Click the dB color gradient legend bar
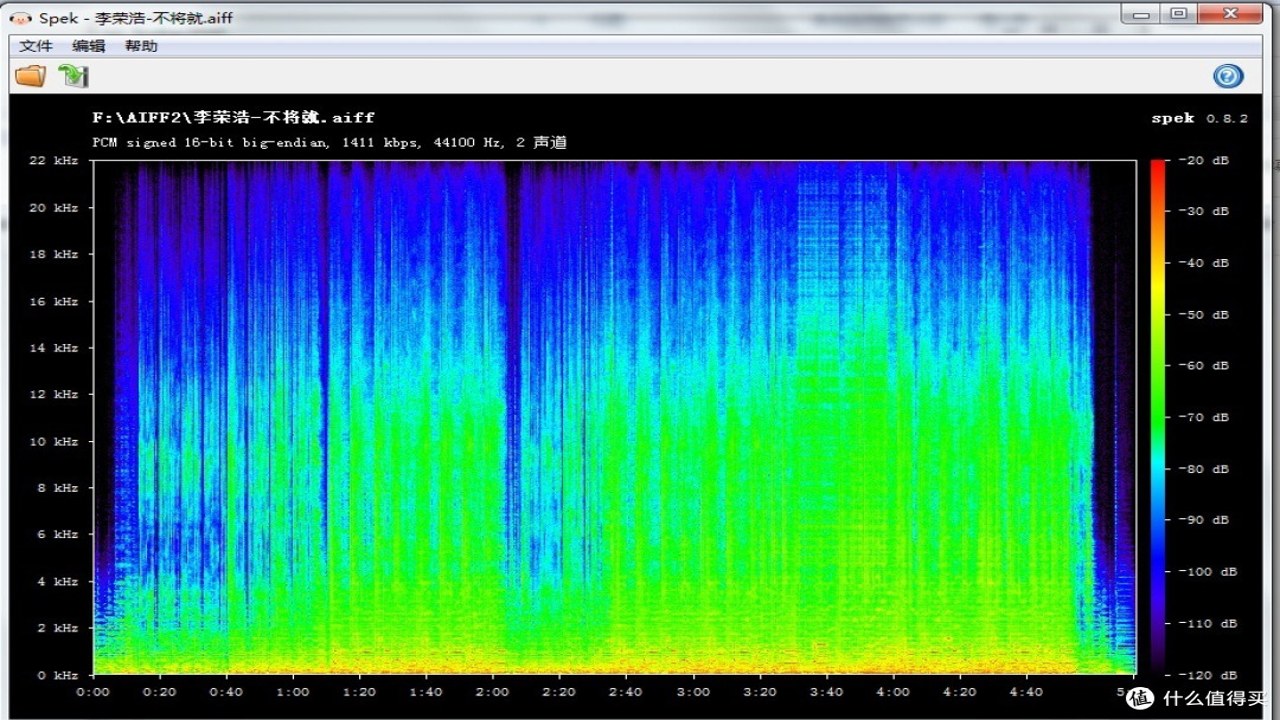The height and width of the screenshot is (720, 1280). [x=1158, y=417]
